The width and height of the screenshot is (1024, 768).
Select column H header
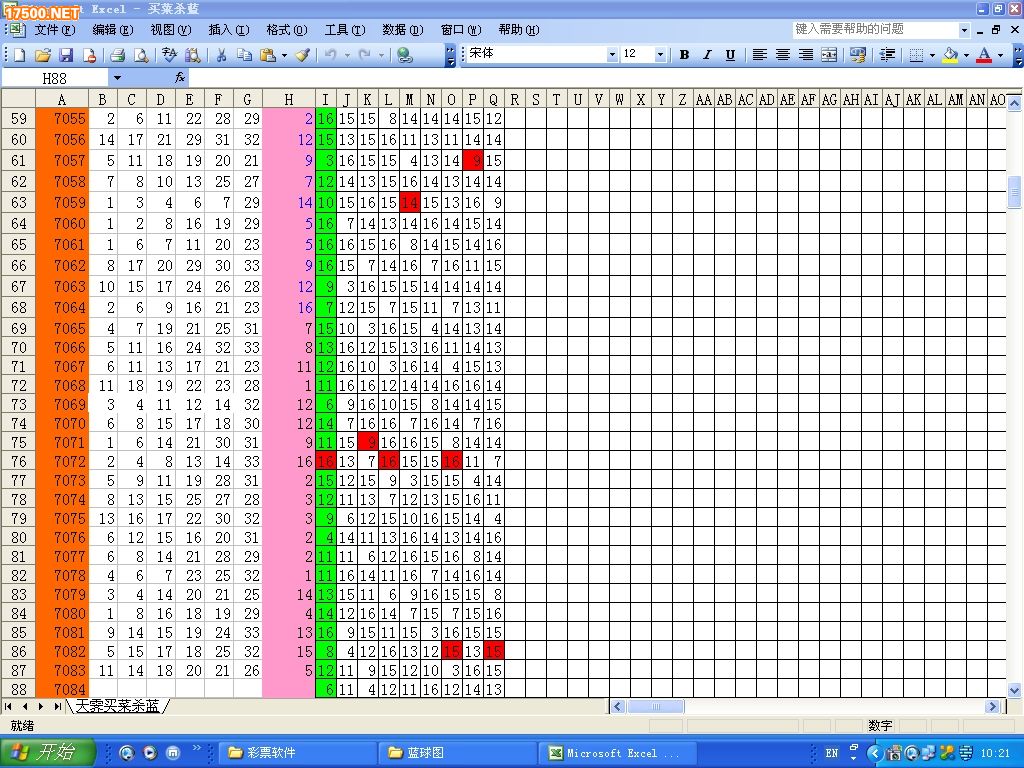click(x=289, y=99)
